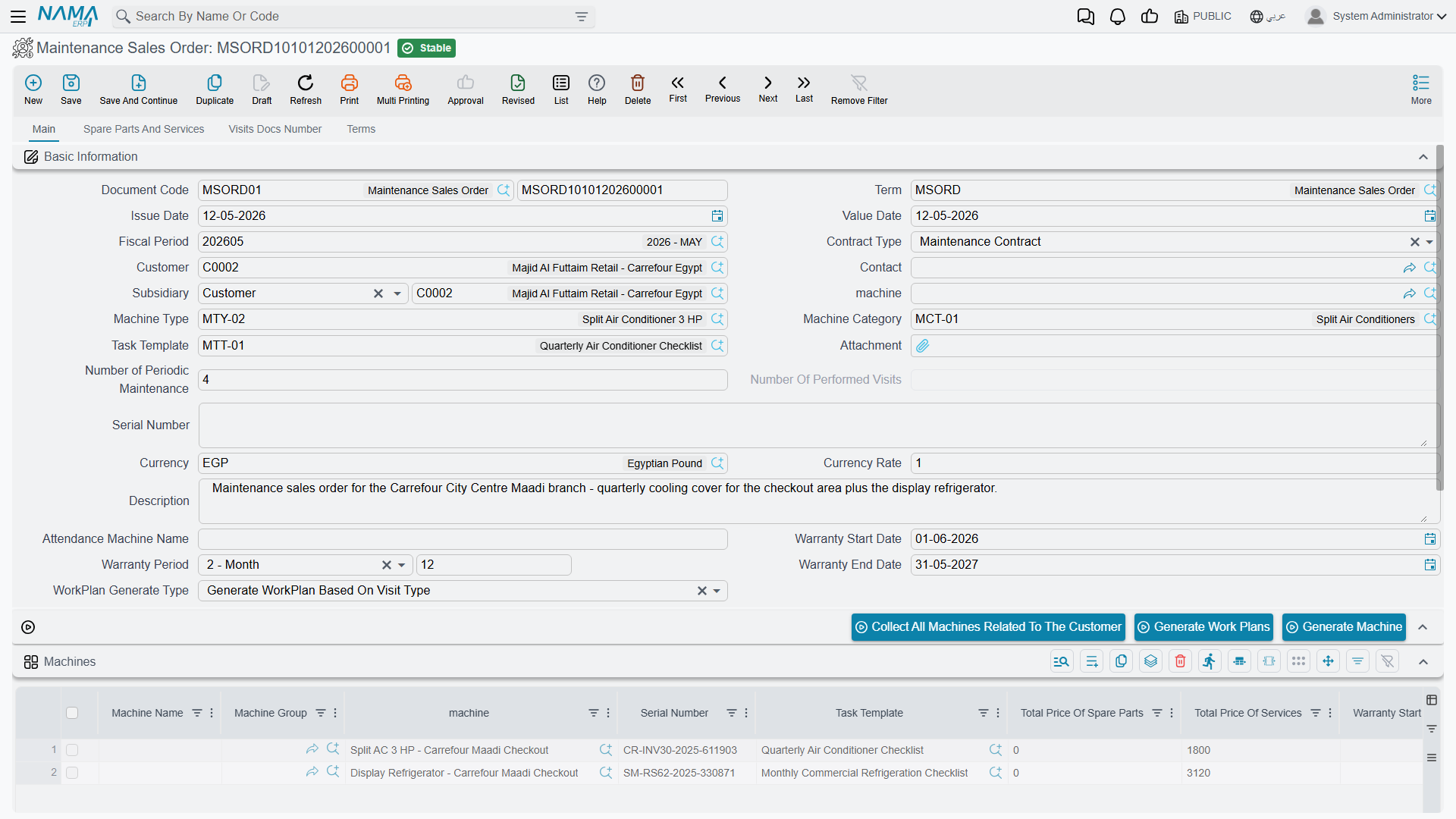Image resolution: width=1456 pixels, height=819 pixels.
Task: Open the Warranty Period unit dropdown
Action: pos(402,565)
